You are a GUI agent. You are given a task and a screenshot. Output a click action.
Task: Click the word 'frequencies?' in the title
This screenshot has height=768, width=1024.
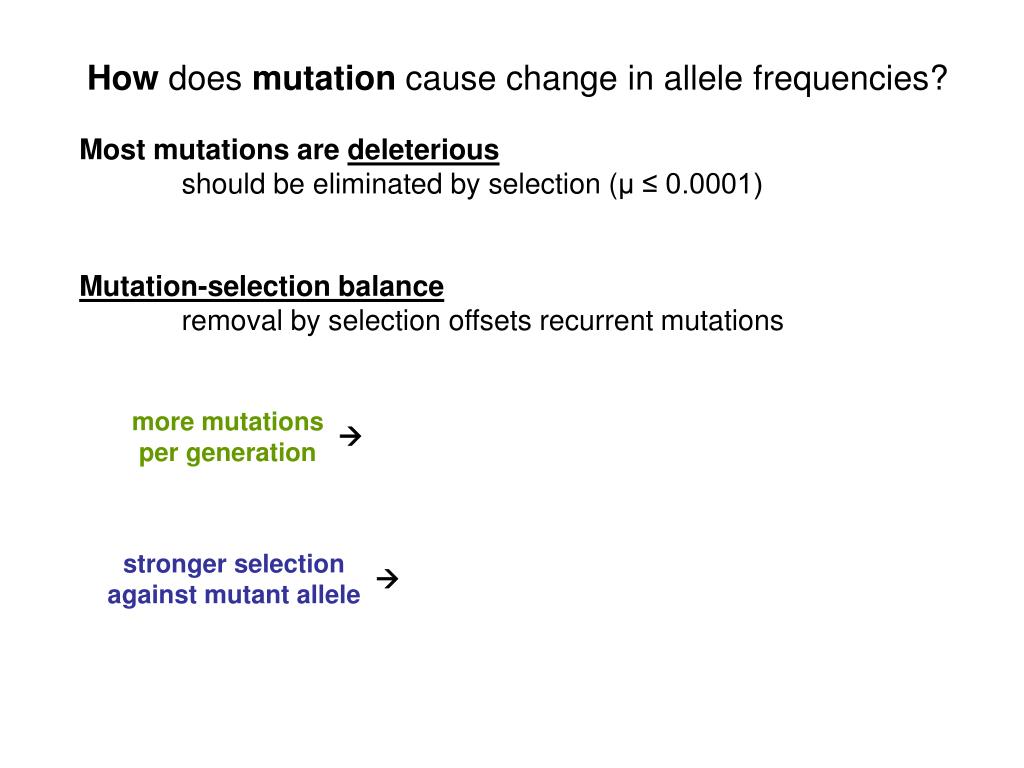[850, 78]
